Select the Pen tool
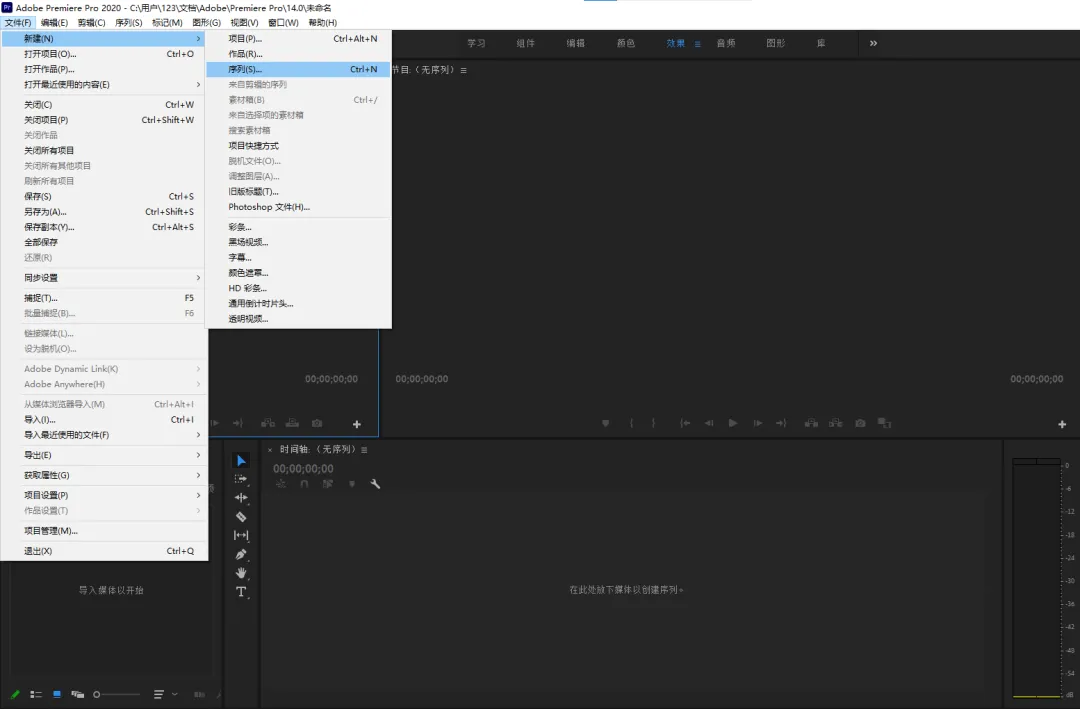1080x709 pixels. tap(241, 554)
